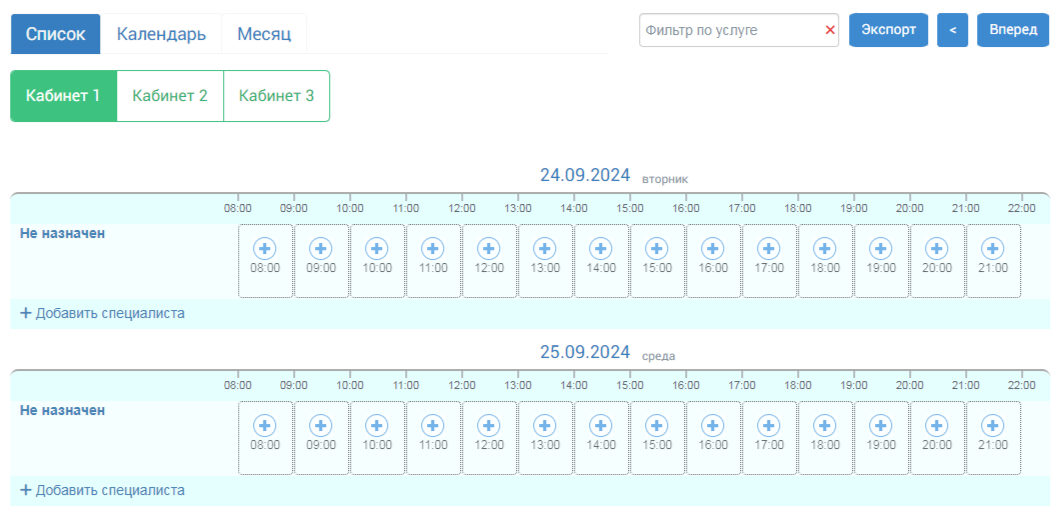
Task: Switch to the Список tab
Action: coord(55,34)
